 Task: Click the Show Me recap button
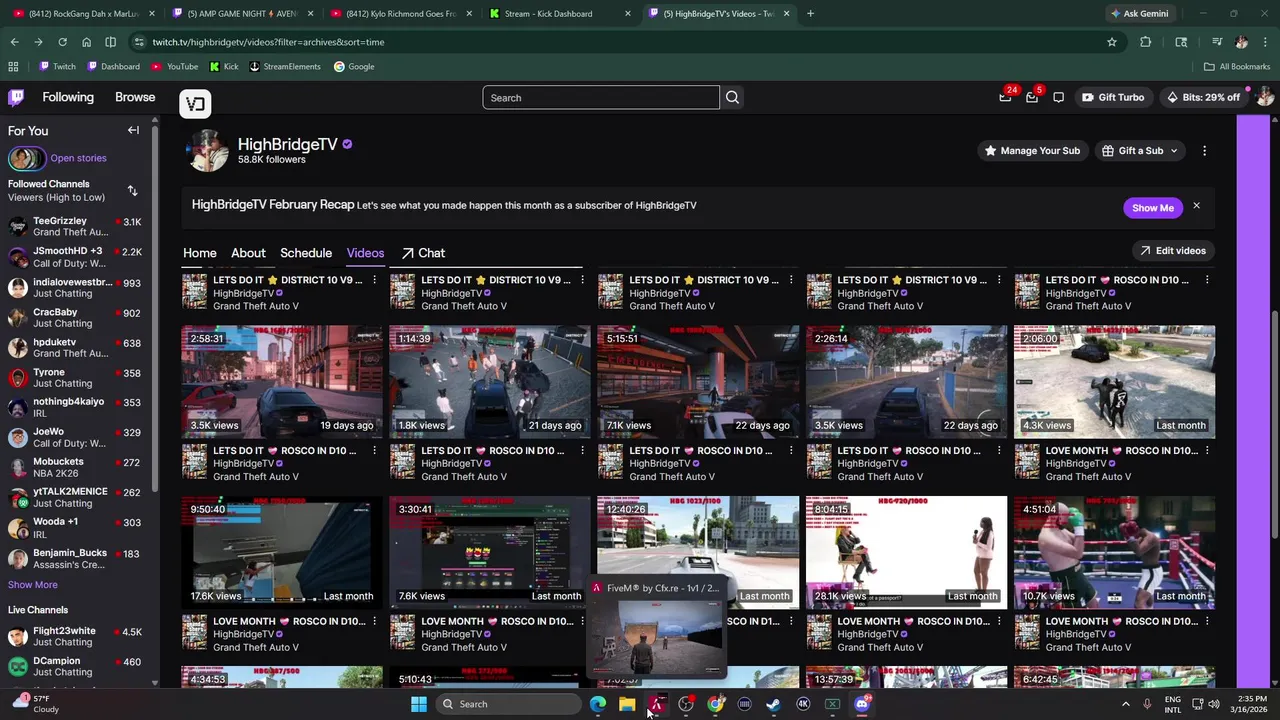pos(1153,207)
